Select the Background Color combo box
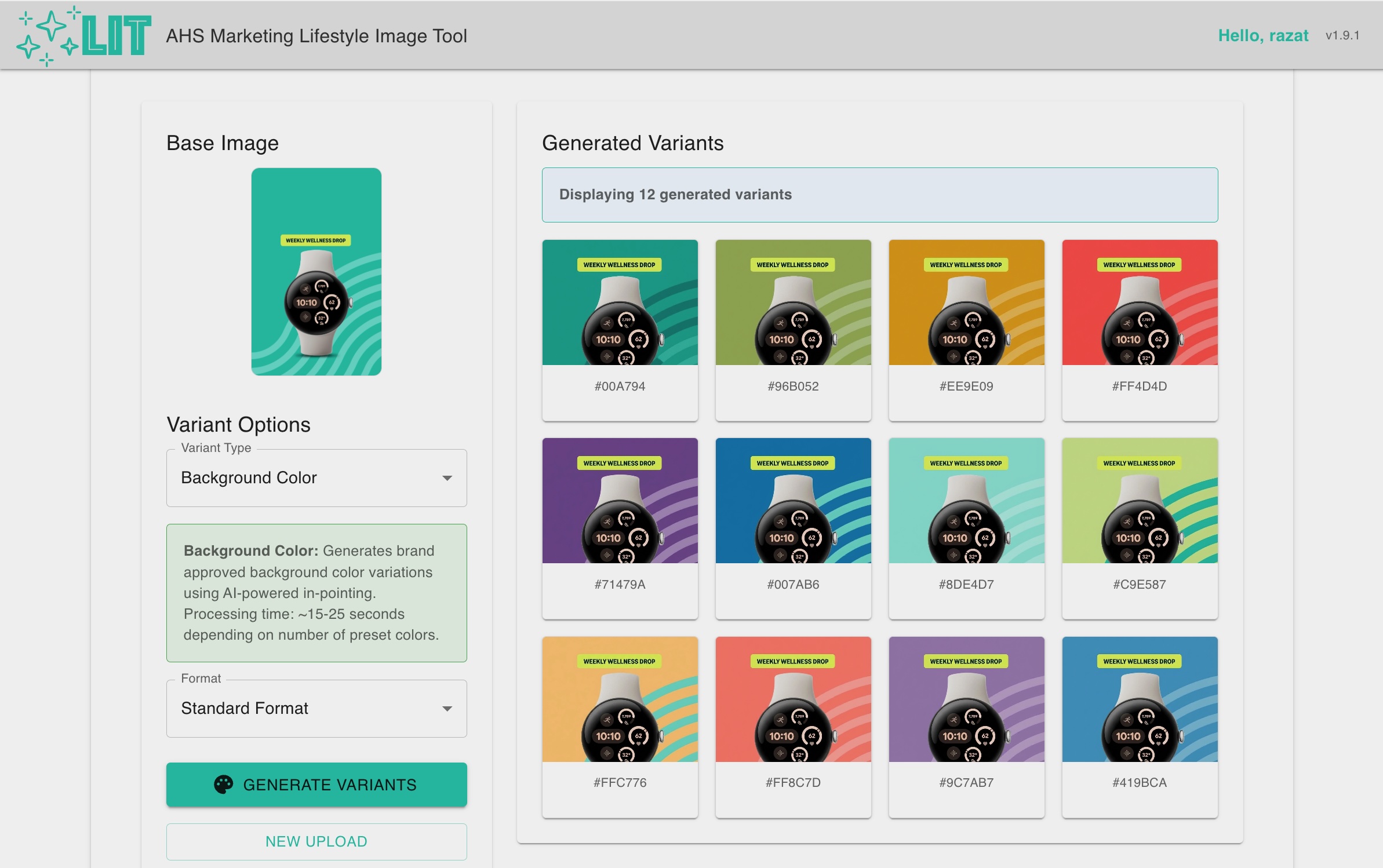 (x=316, y=478)
